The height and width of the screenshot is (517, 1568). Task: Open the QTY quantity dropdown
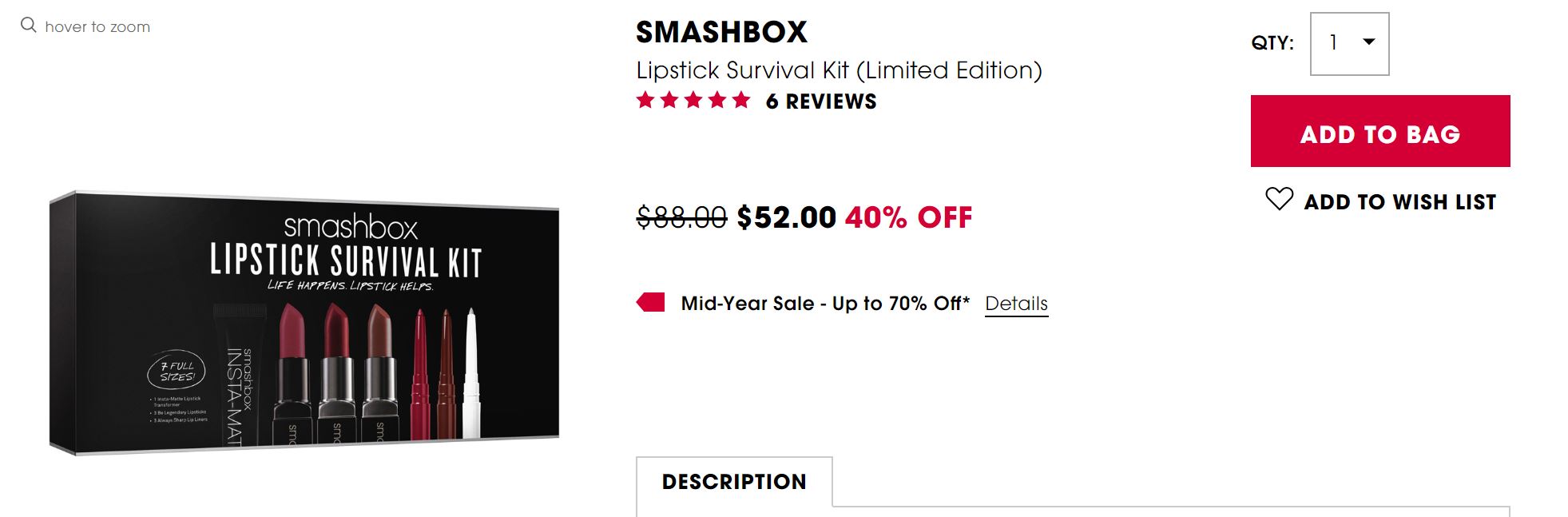pyautogui.click(x=1349, y=44)
